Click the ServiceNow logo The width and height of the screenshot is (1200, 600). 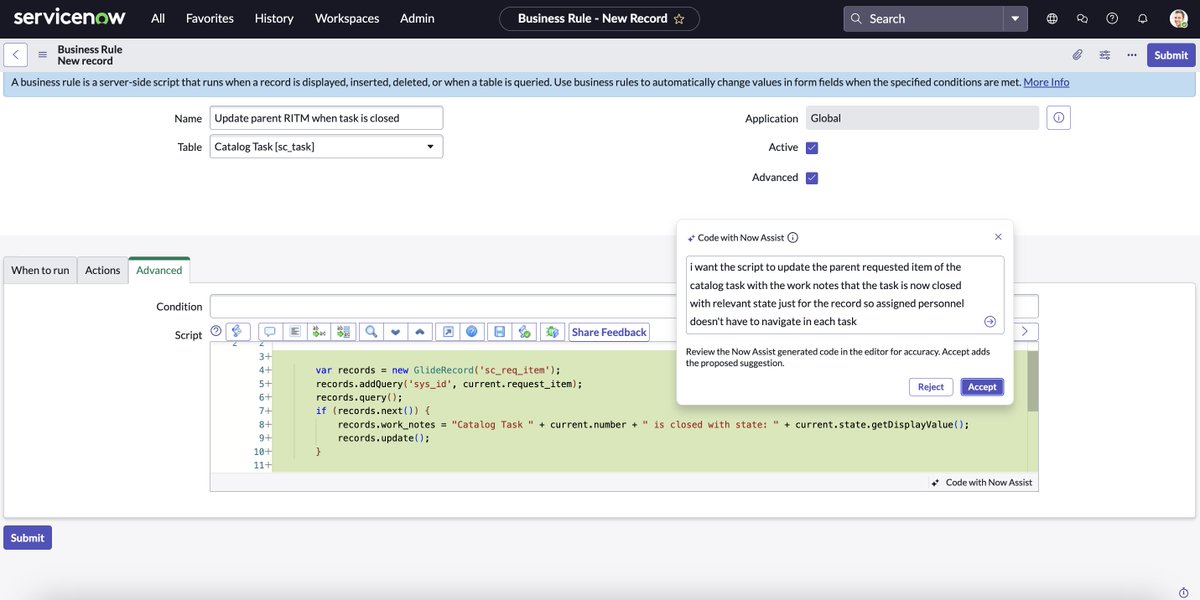pyautogui.click(x=69, y=18)
